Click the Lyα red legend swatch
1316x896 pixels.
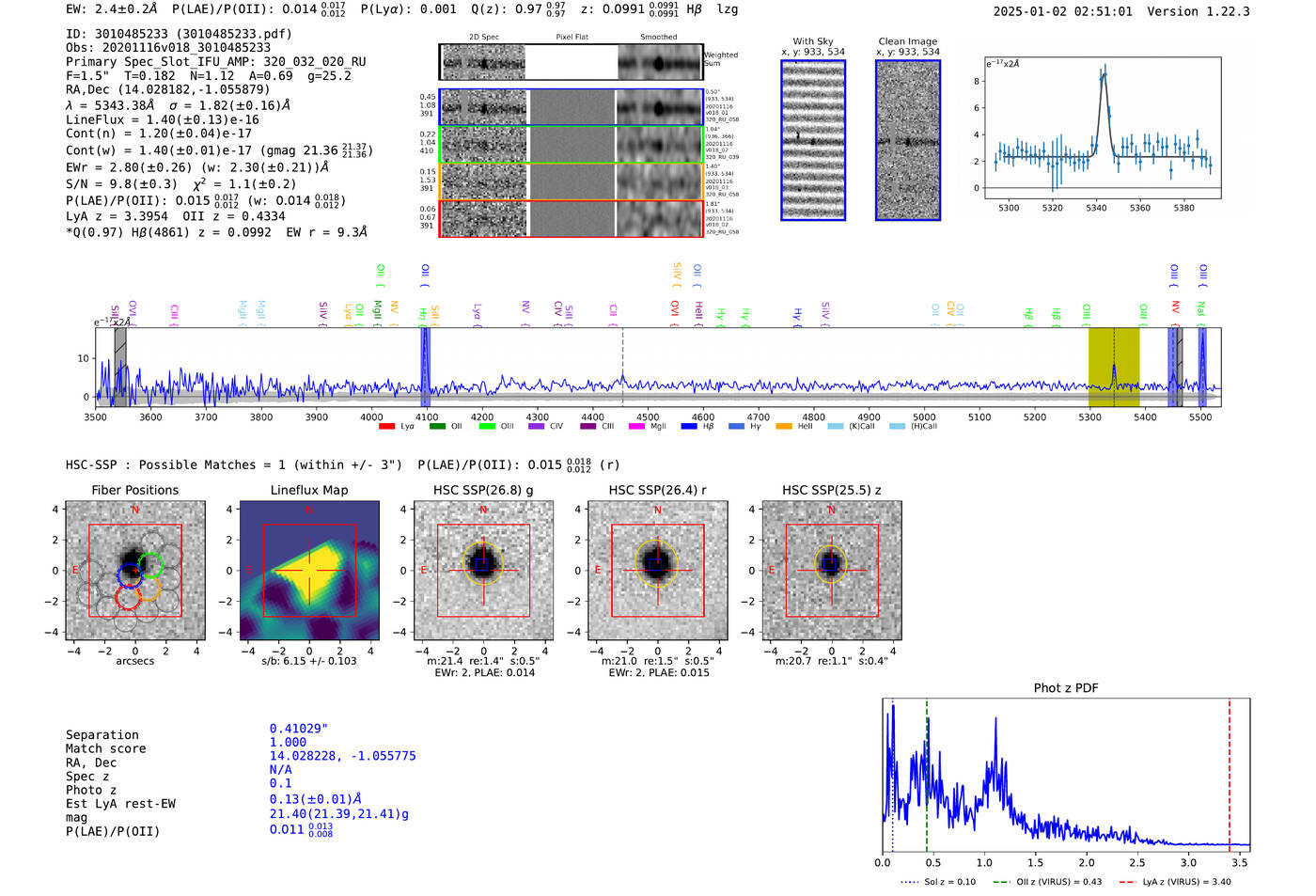pyautogui.click(x=386, y=426)
